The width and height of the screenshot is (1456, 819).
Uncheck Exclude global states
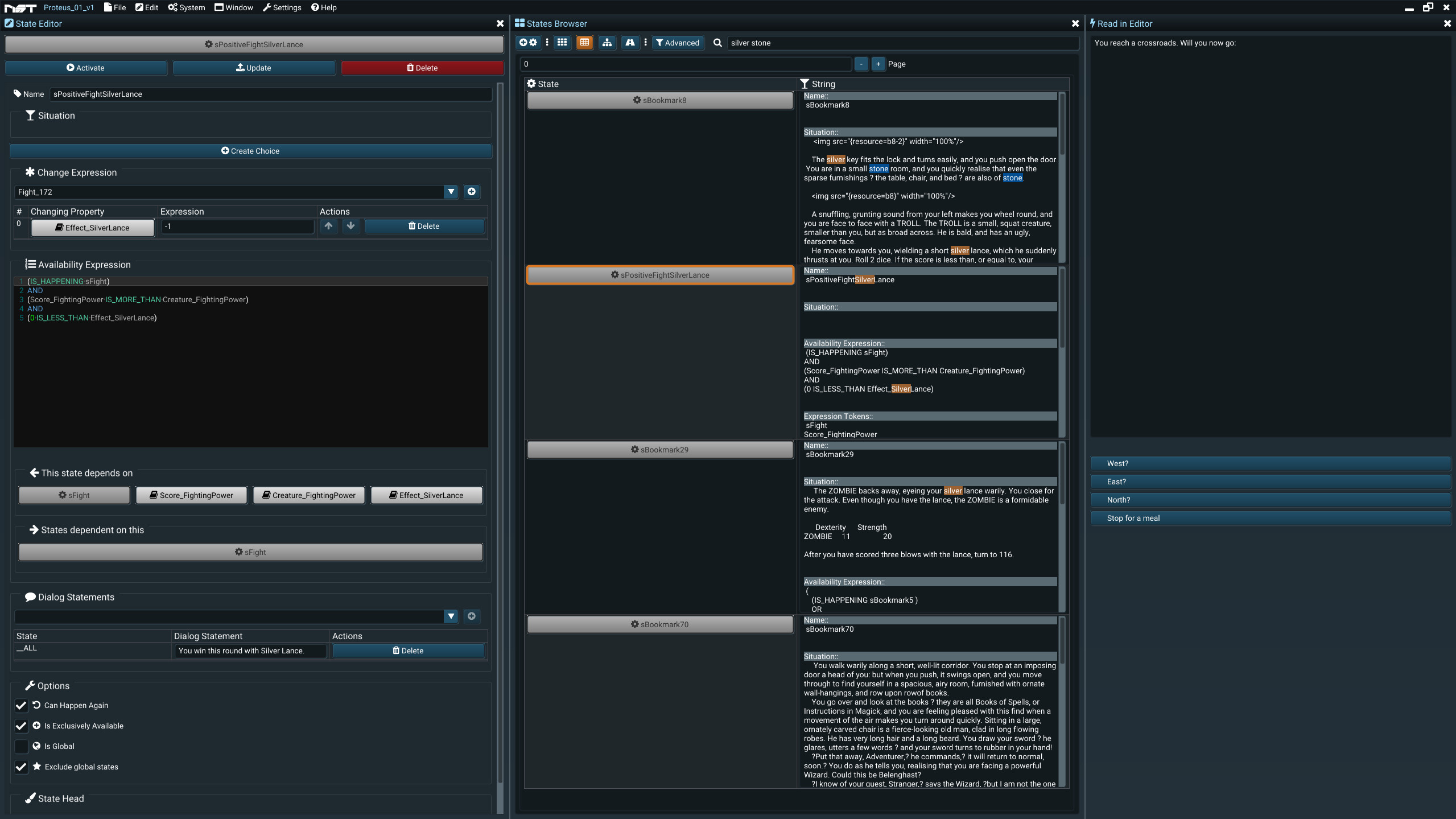point(21,767)
